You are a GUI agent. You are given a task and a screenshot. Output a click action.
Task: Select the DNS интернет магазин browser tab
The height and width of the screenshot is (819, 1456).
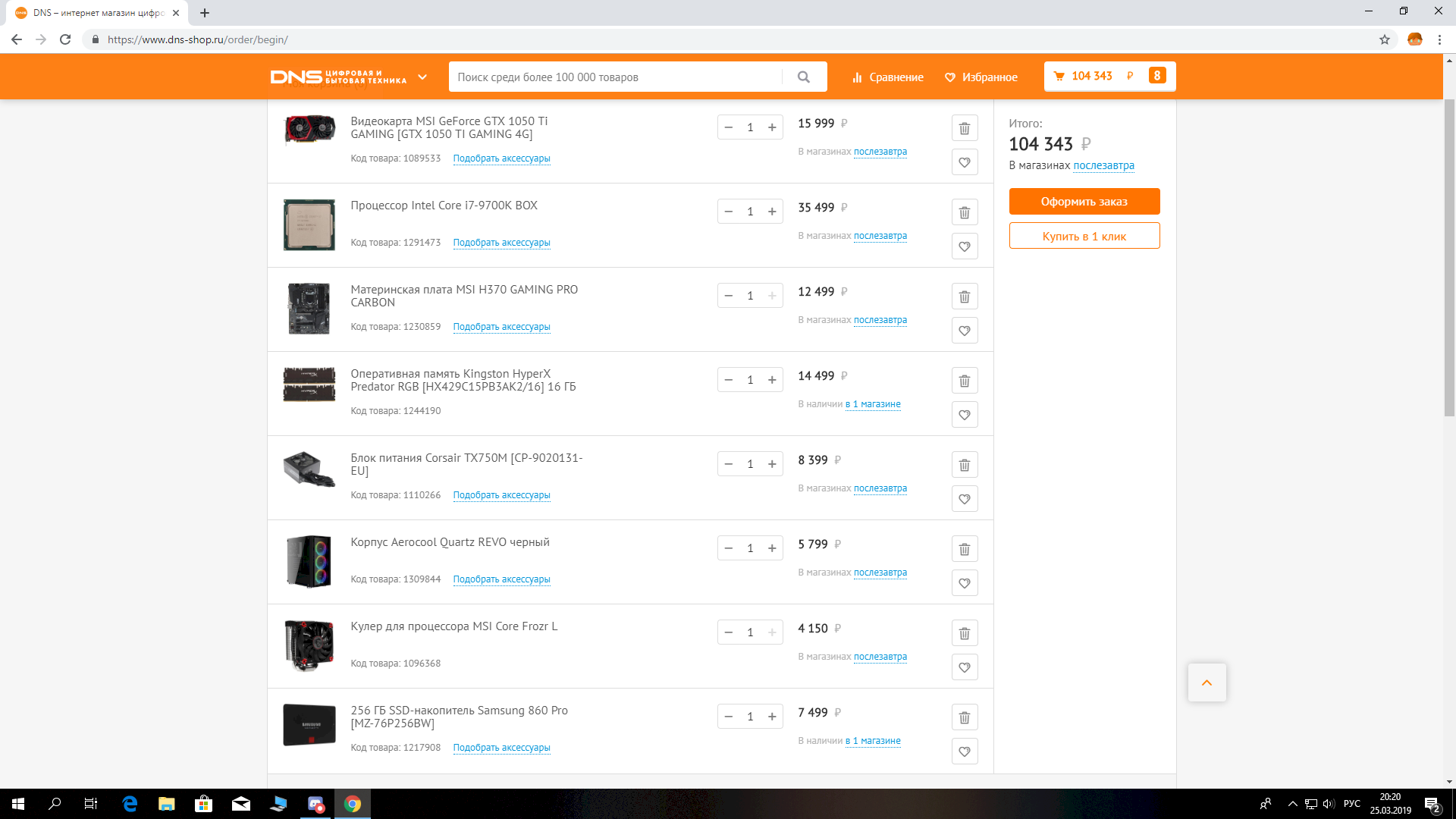pos(98,13)
